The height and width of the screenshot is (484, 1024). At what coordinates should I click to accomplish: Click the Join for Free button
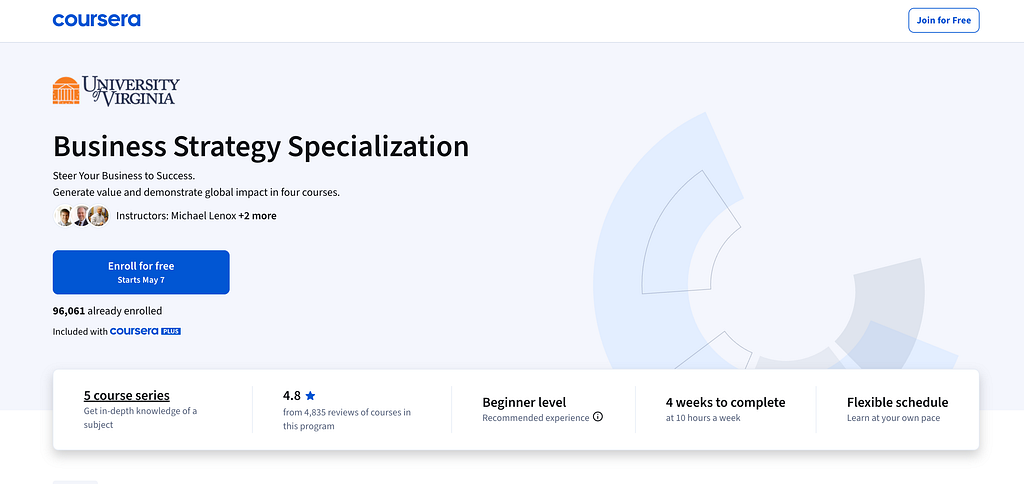944,20
